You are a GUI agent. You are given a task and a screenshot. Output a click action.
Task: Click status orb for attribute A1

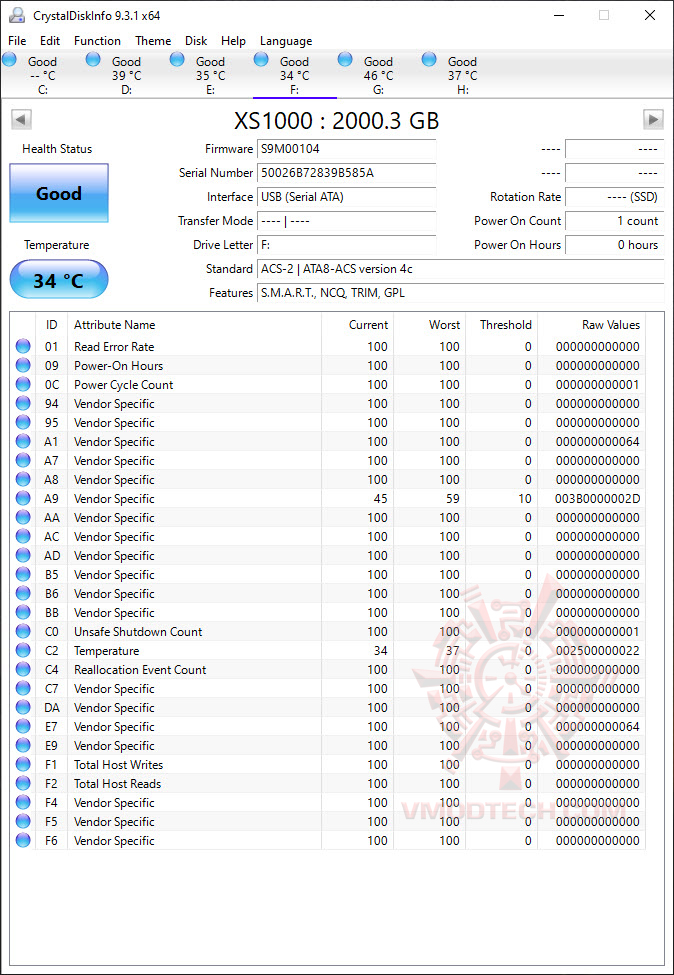[x=23, y=441]
